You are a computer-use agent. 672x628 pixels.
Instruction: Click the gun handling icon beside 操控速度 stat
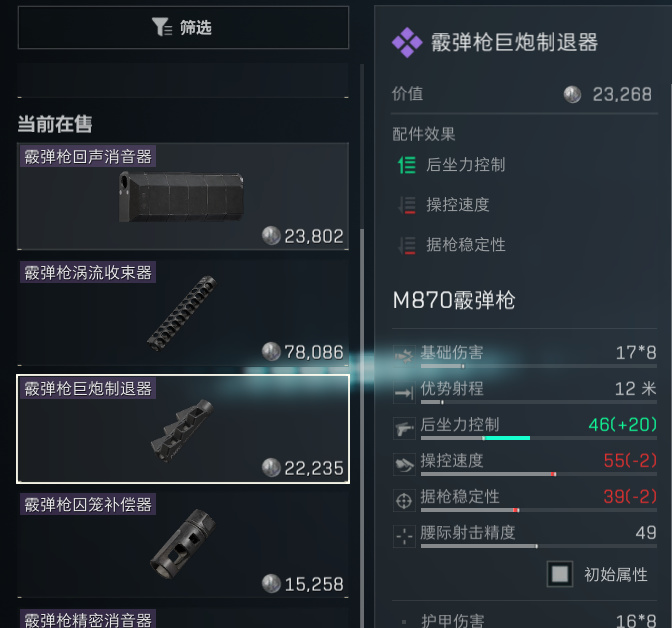point(404,464)
